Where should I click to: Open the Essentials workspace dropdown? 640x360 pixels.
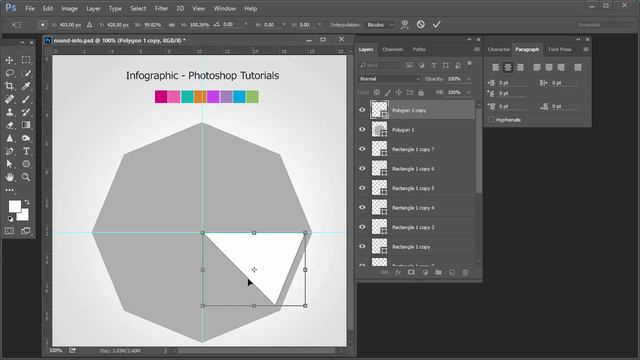(x=604, y=25)
